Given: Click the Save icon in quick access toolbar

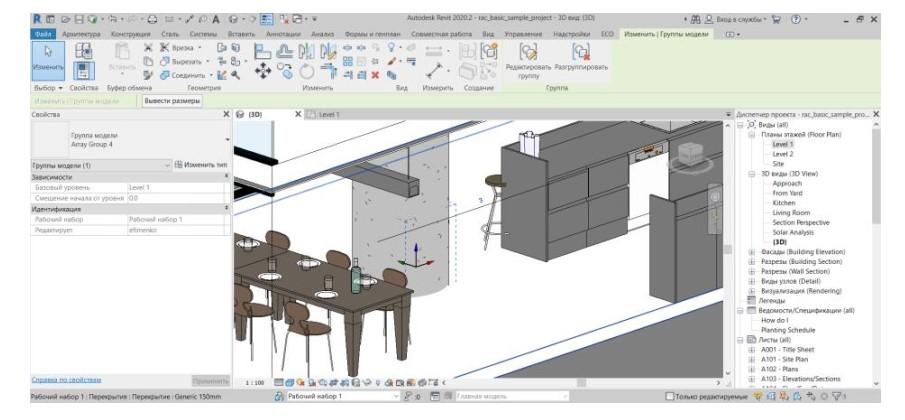Looking at the screenshot, I should 78,19.
